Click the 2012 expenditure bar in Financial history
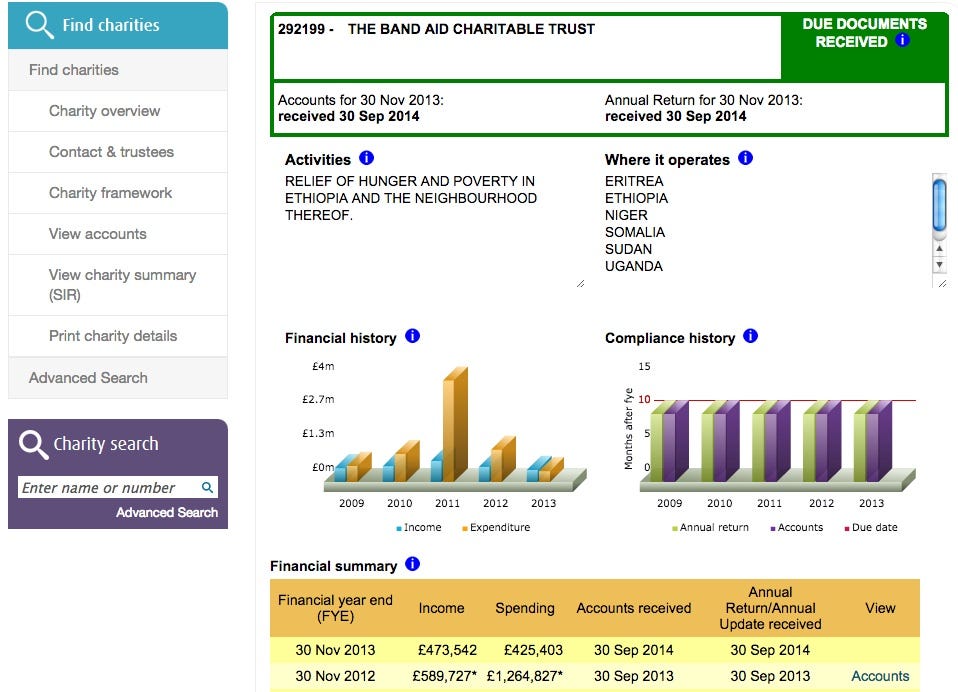Viewport: 958px width, 692px height. point(502,459)
